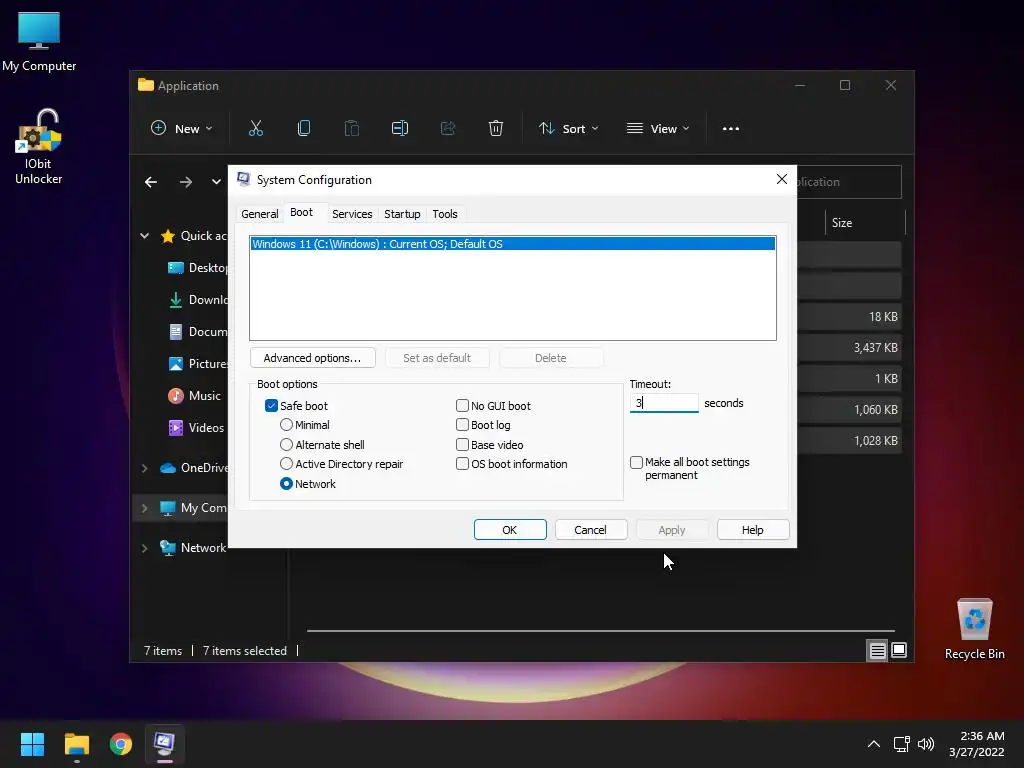Image resolution: width=1024 pixels, height=768 pixels.
Task: Open the See more ellipsis menu
Action: [731, 129]
